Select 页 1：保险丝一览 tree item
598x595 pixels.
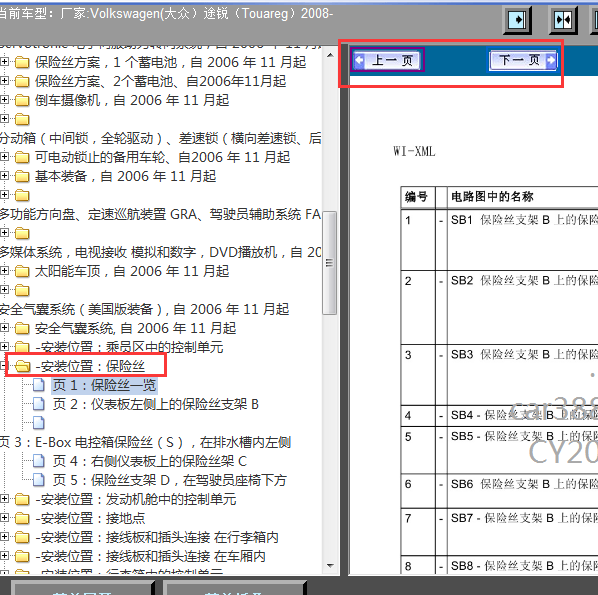(104, 385)
